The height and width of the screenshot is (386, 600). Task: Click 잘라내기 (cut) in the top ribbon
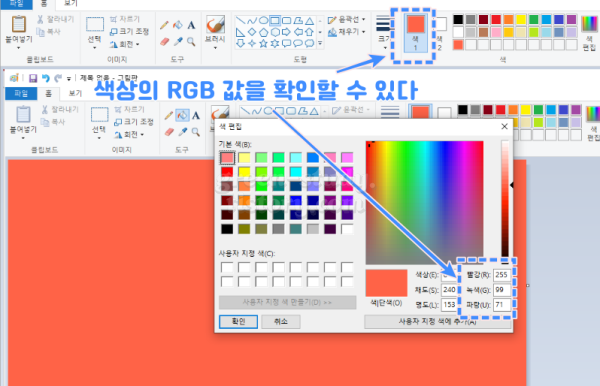pyautogui.click(x=55, y=19)
